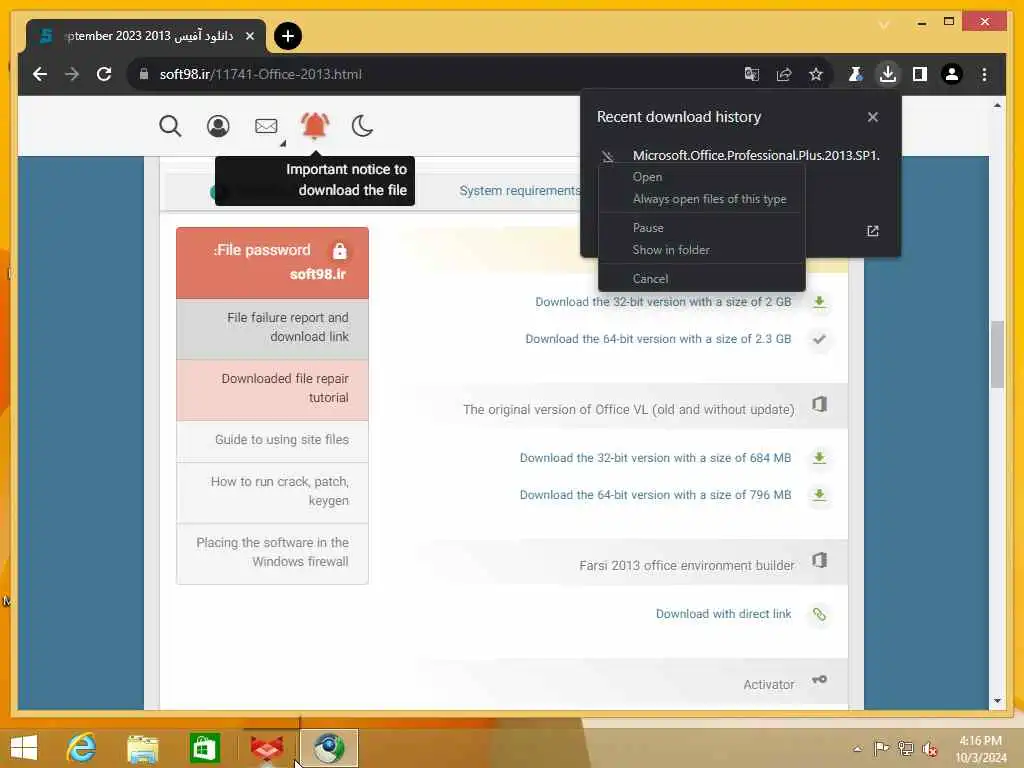Screen dimensions: 1024x768
Task: Select the Office 2013 download tab
Action: [x=146, y=36]
